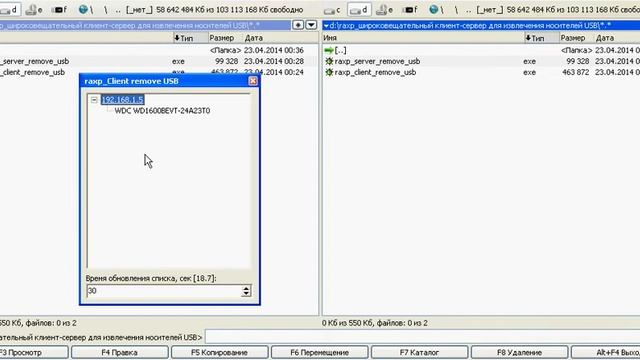This screenshot has height=360, width=640.
Task: Select drive d in right panel drive bar
Action: point(359,9)
